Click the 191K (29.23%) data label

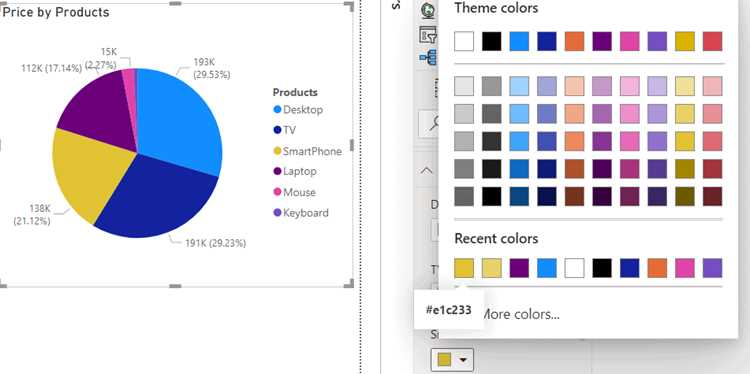point(215,243)
